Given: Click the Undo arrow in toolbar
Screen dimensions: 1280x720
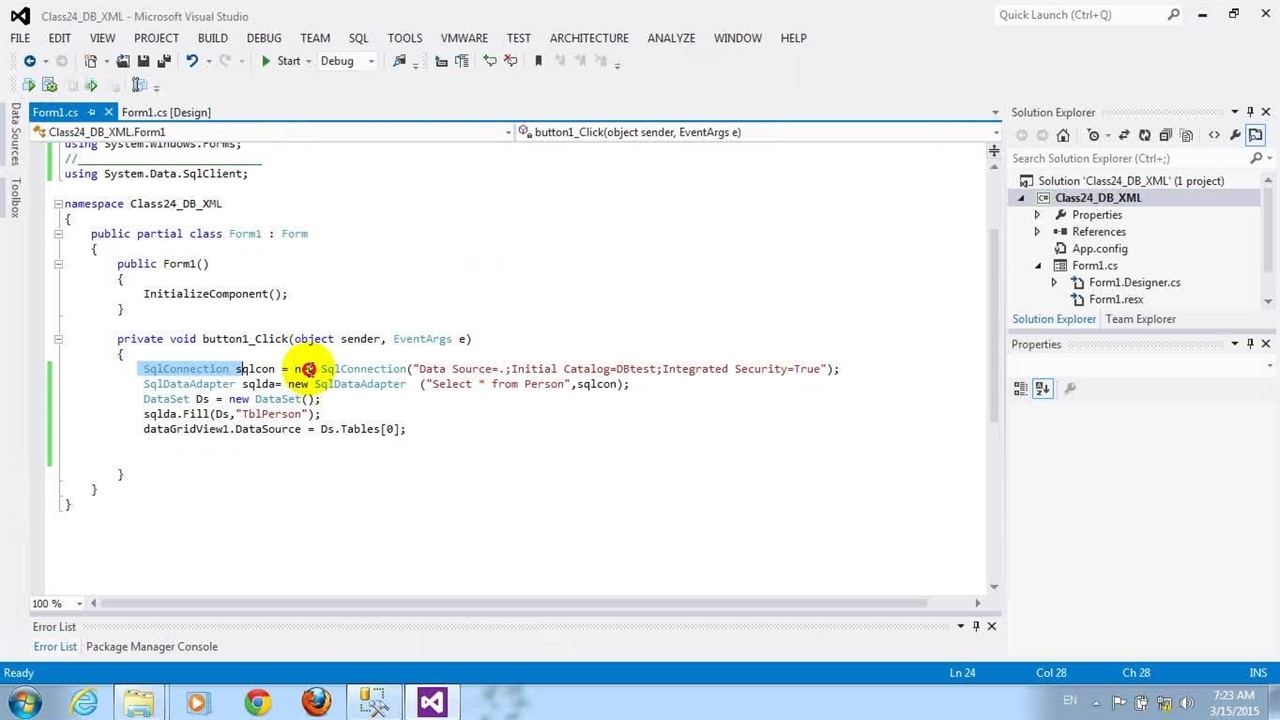Looking at the screenshot, I should pyautogui.click(x=192, y=61).
